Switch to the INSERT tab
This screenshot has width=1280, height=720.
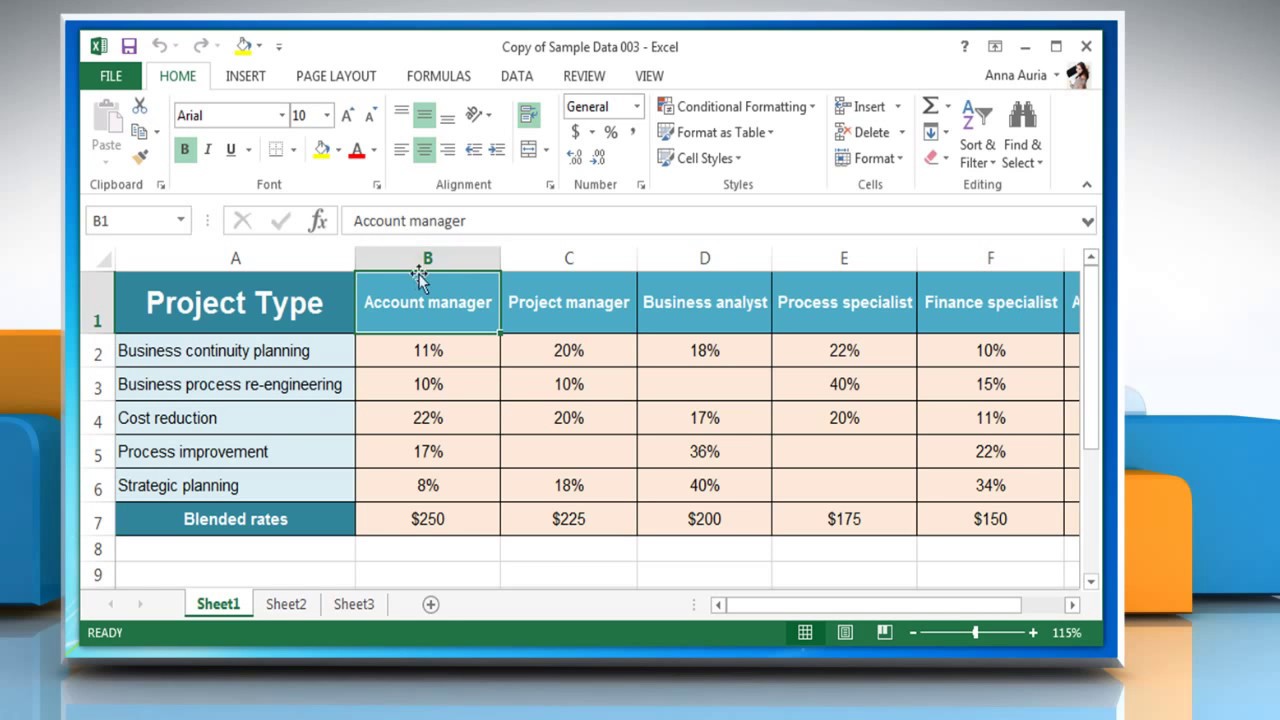click(245, 76)
